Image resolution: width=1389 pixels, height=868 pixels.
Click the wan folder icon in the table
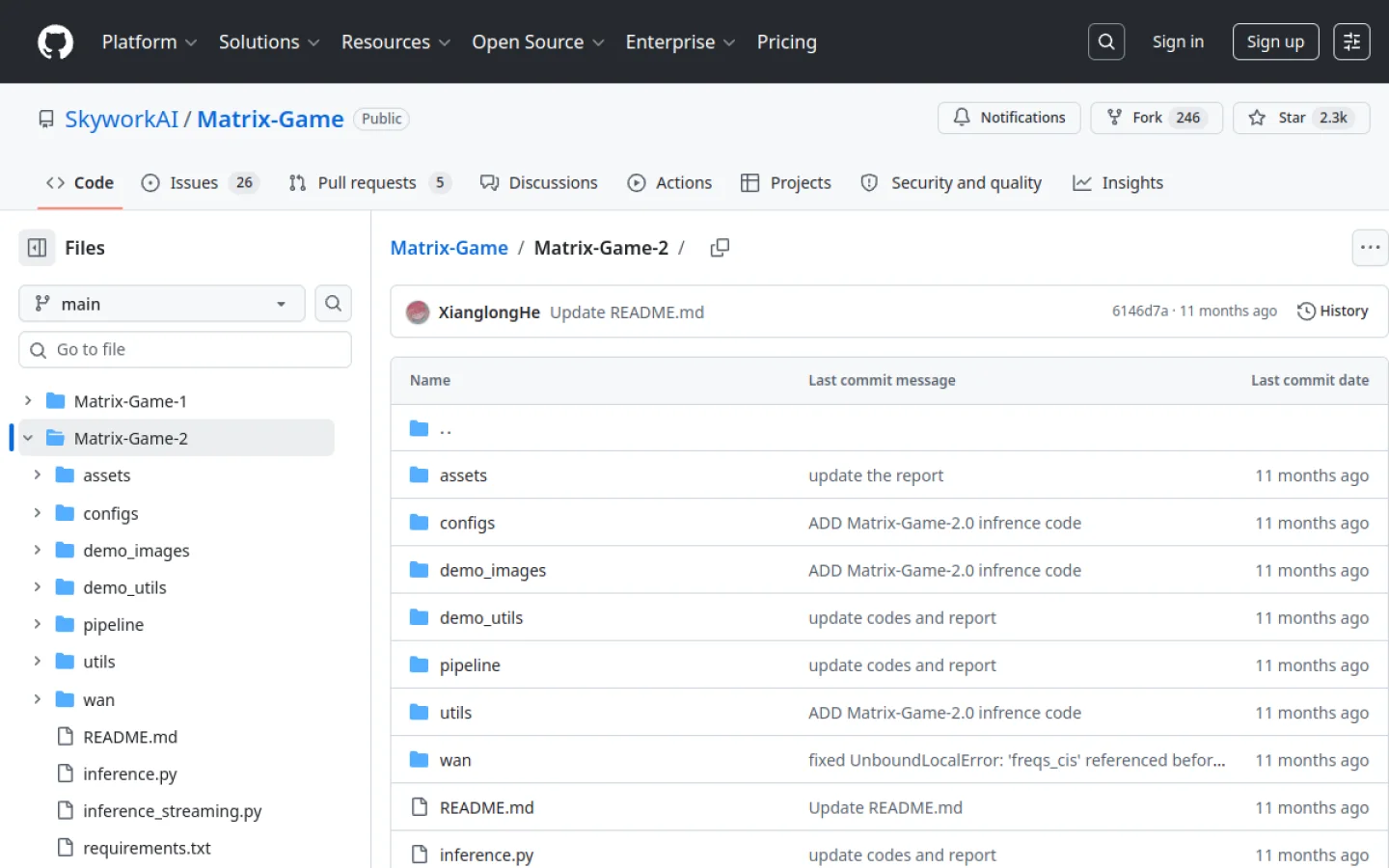419,760
